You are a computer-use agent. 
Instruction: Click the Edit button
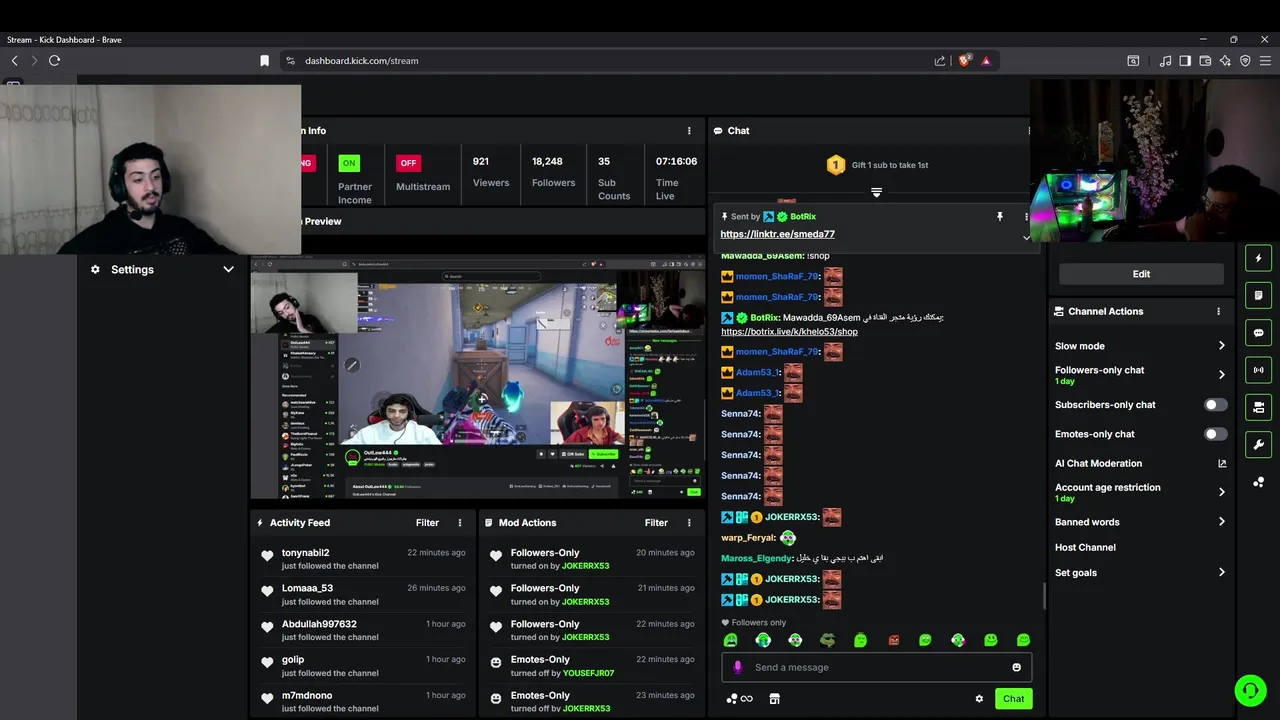tap(1141, 274)
